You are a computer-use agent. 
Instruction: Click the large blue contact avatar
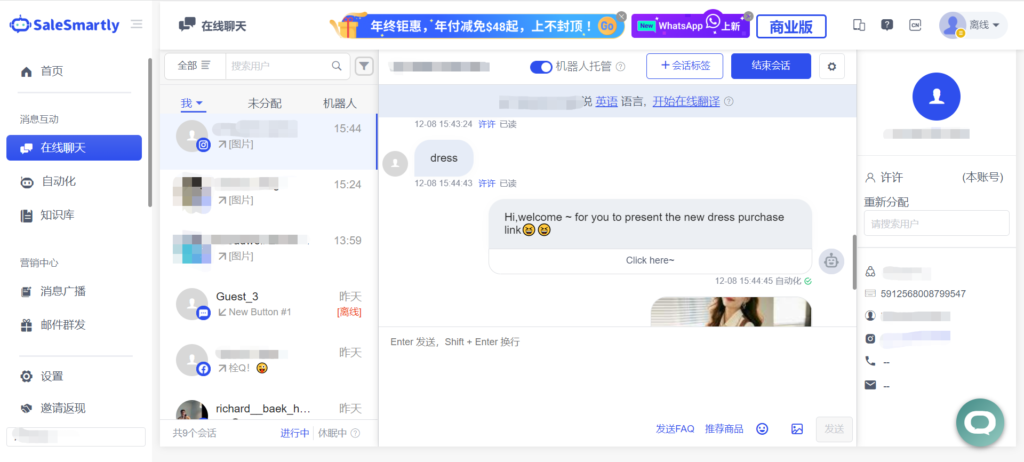pos(936,97)
